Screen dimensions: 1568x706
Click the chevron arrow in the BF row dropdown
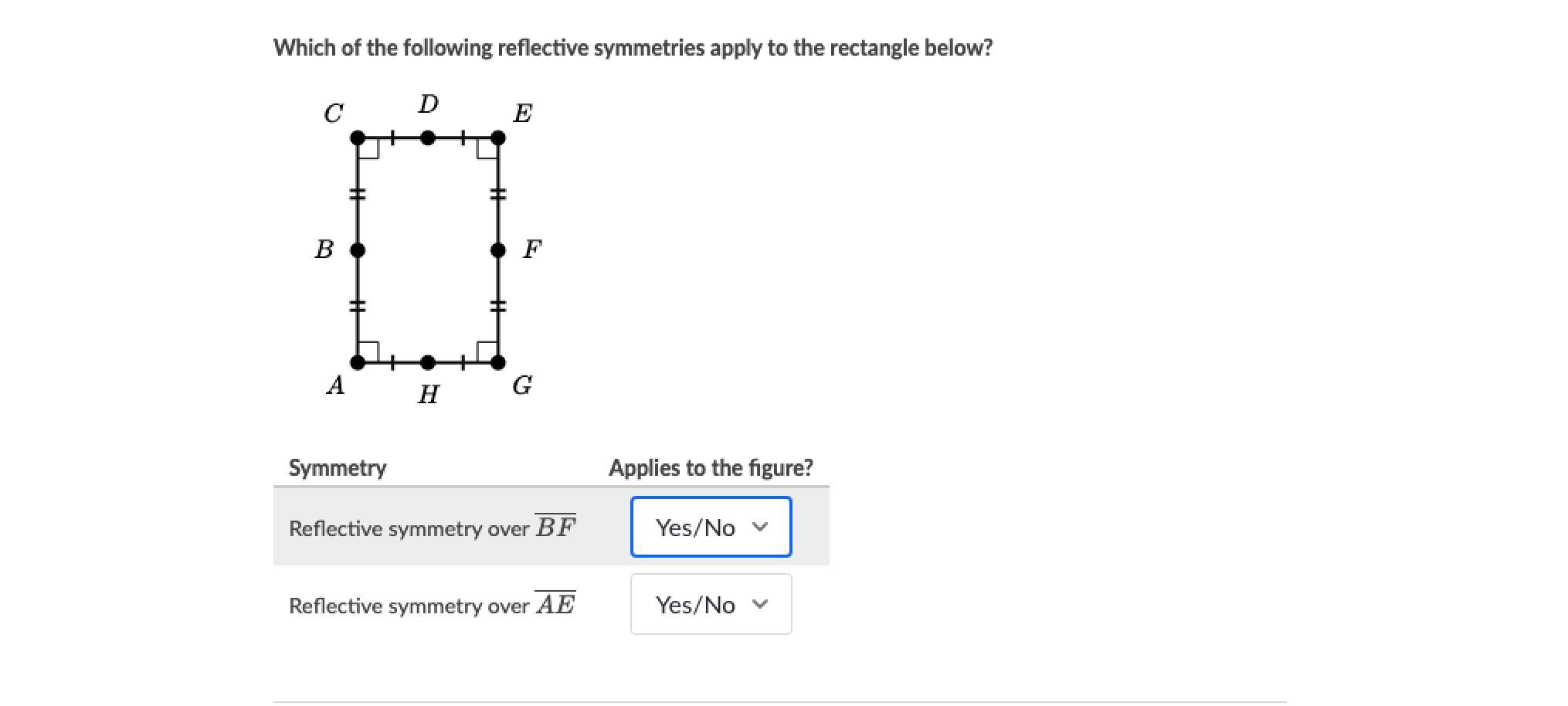[x=760, y=527]
